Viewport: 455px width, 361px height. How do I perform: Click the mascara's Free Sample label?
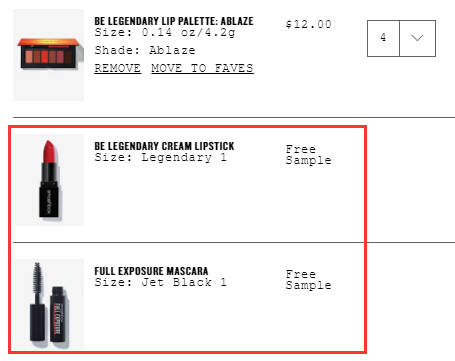pyautogui.click(x=309, y=280)
